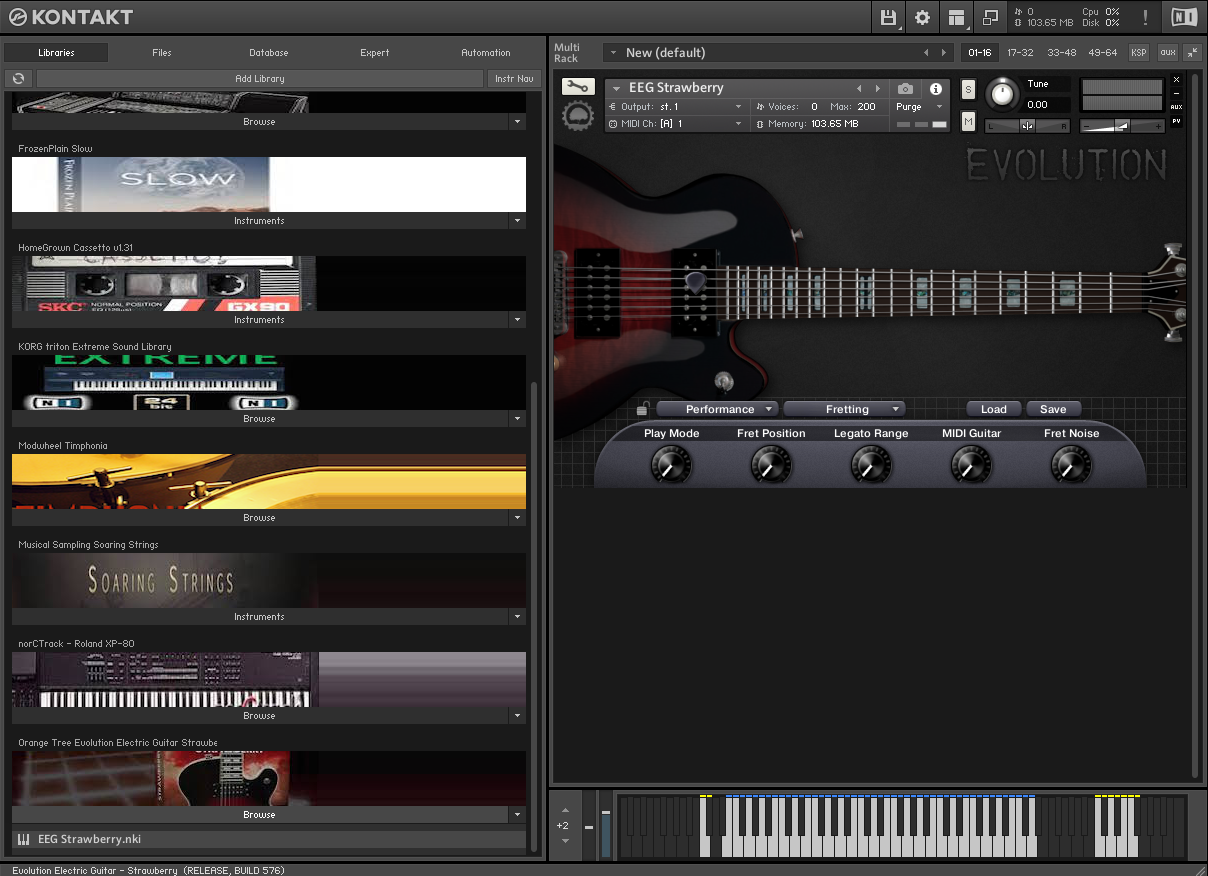Expand Moduheel Timphonia library options arrow
This screenshot has height=876, width=1208.
pos(517,518)
